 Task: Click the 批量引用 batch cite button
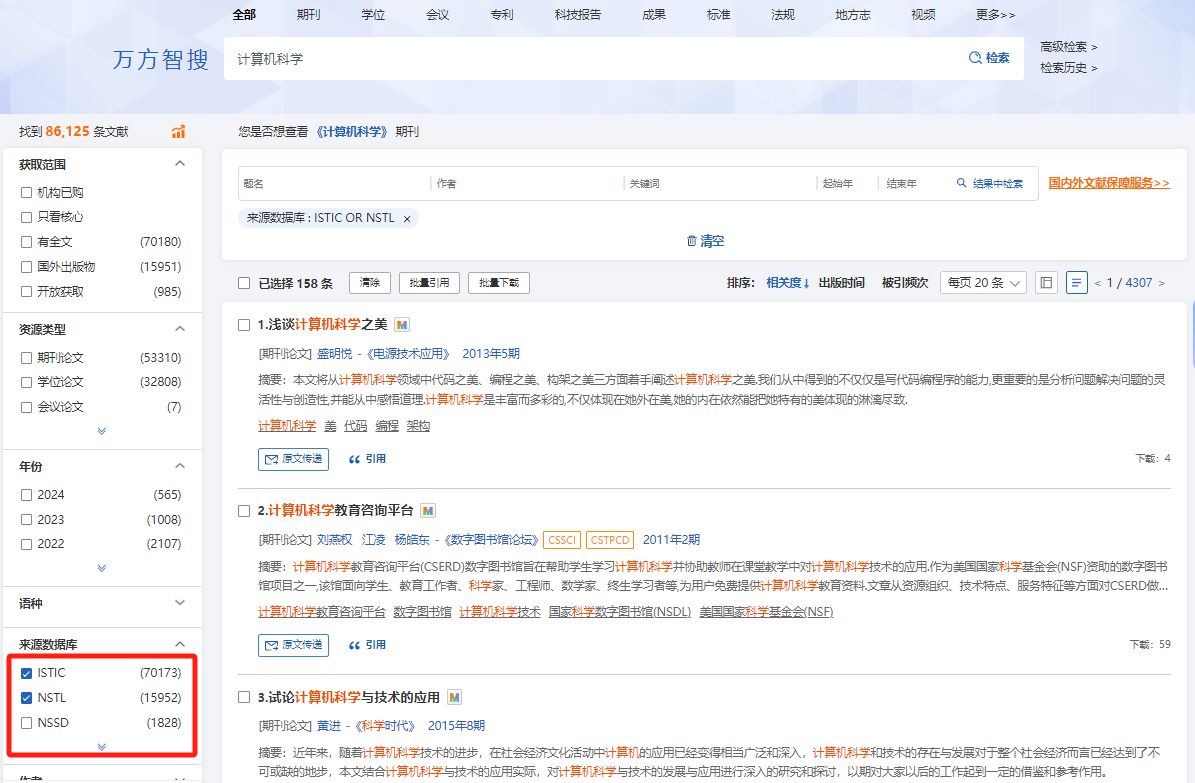point(429,283)
